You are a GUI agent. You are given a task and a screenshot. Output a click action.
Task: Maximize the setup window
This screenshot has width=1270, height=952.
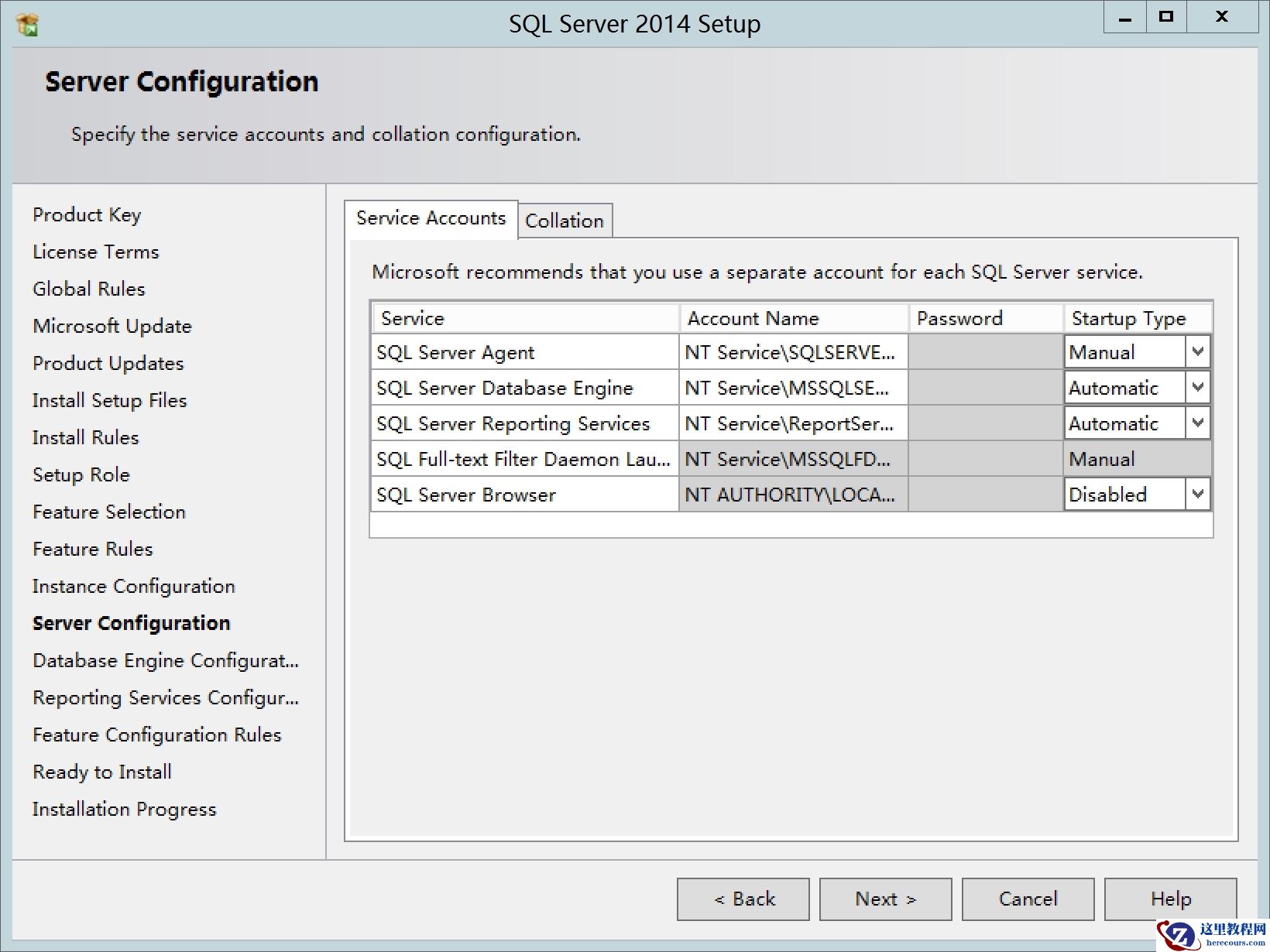coord(1165,17)
